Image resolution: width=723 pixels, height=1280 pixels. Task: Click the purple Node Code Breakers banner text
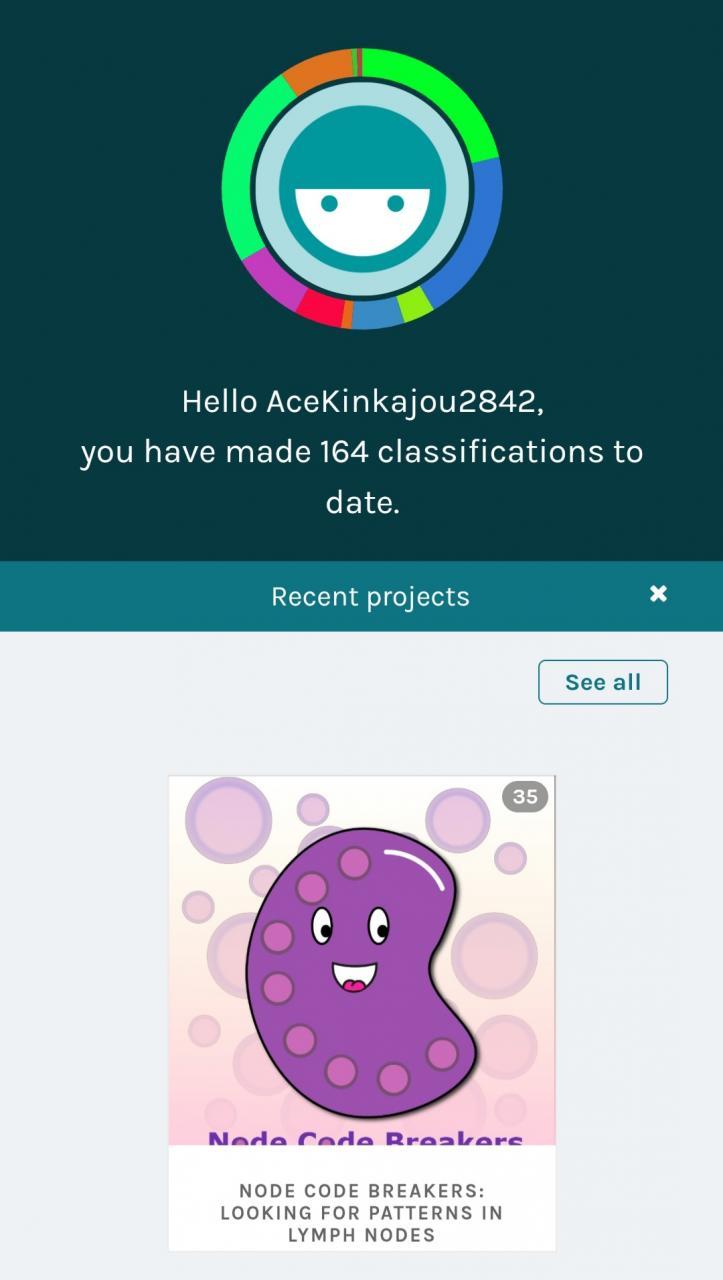(366, 1139)
